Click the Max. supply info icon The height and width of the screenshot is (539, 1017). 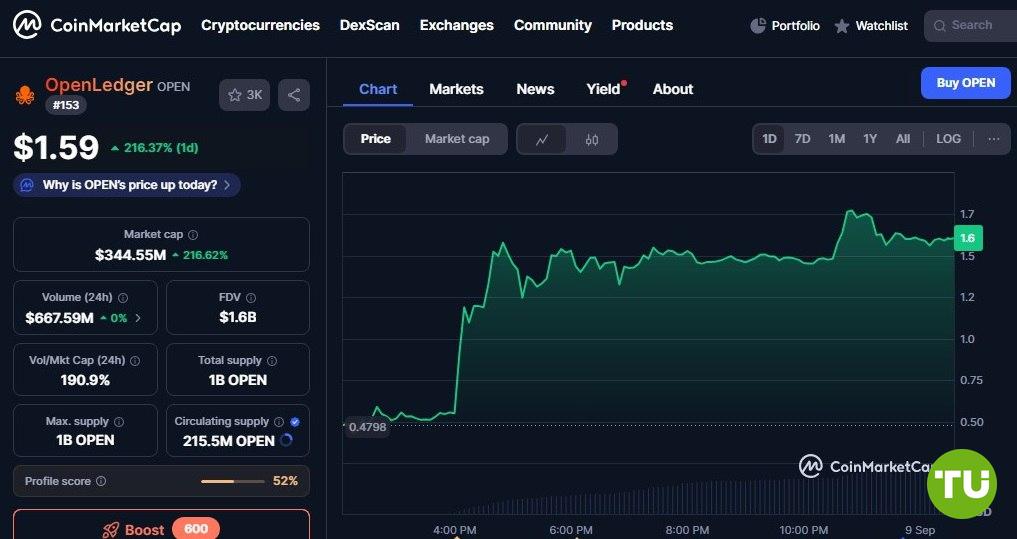pyautogui.click(x=119, y=422)
